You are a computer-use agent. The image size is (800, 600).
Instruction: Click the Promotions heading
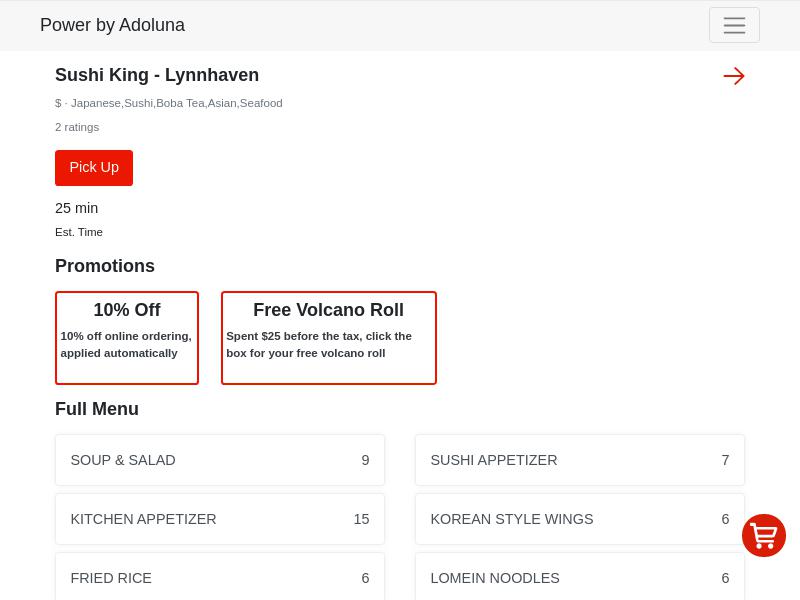click(x=105, y=266)
